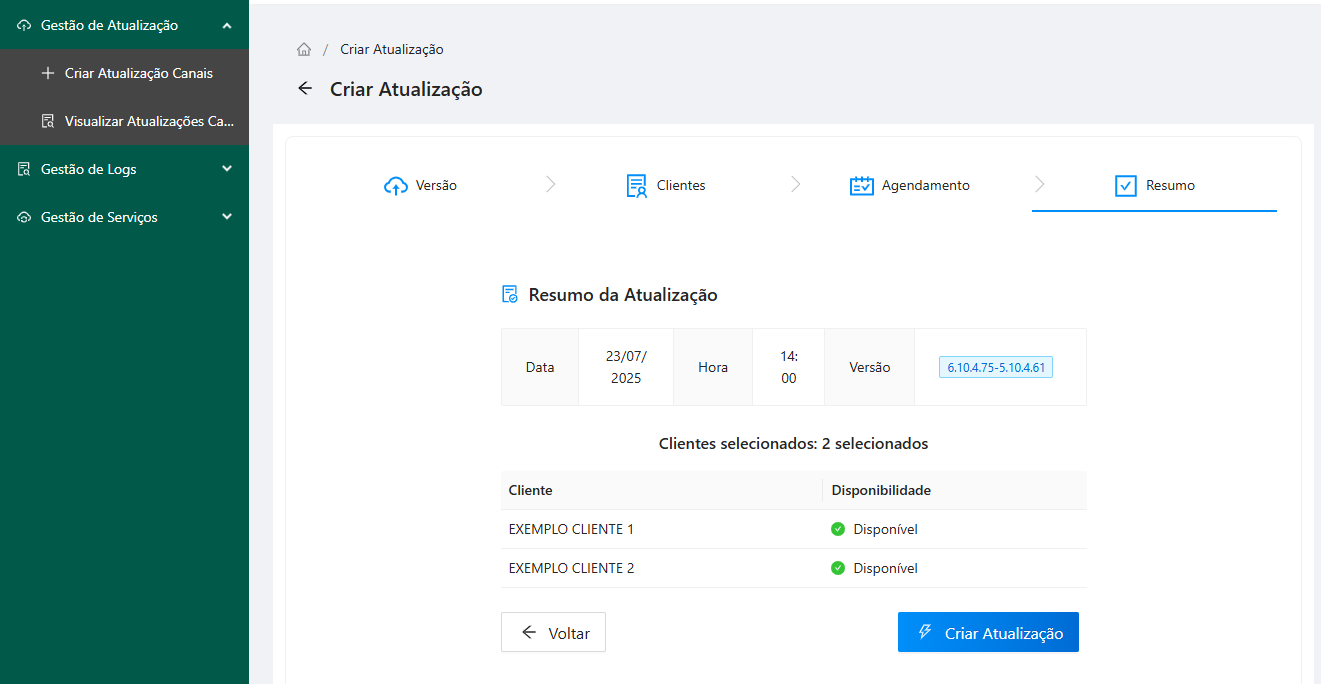The height and width of the screenshot is (684, 1321).
Task: Click the Resumo checkmark step icon
Action: [1125, 186]
